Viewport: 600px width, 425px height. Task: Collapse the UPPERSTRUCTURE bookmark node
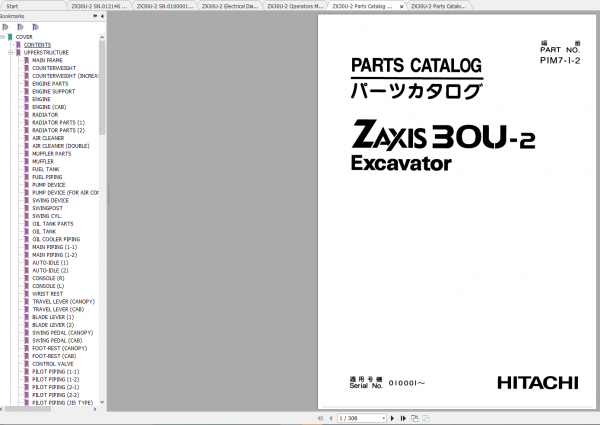pos(11,52)
